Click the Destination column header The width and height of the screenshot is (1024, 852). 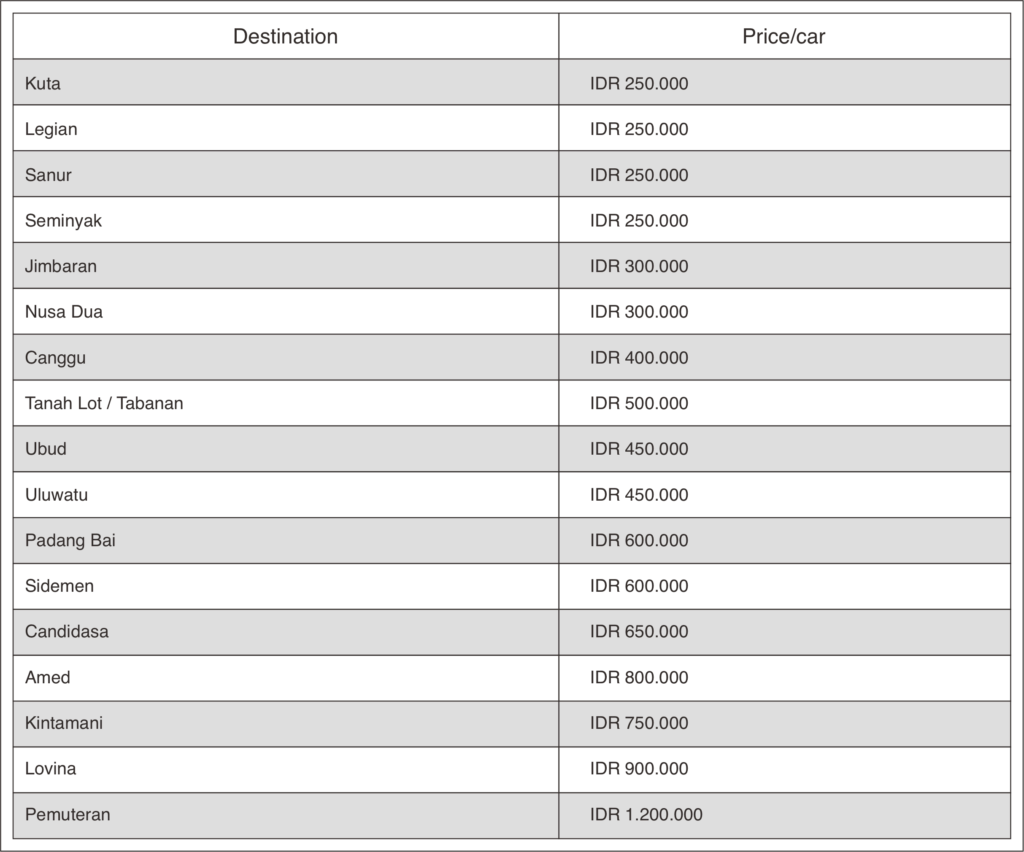click(285, 37)
